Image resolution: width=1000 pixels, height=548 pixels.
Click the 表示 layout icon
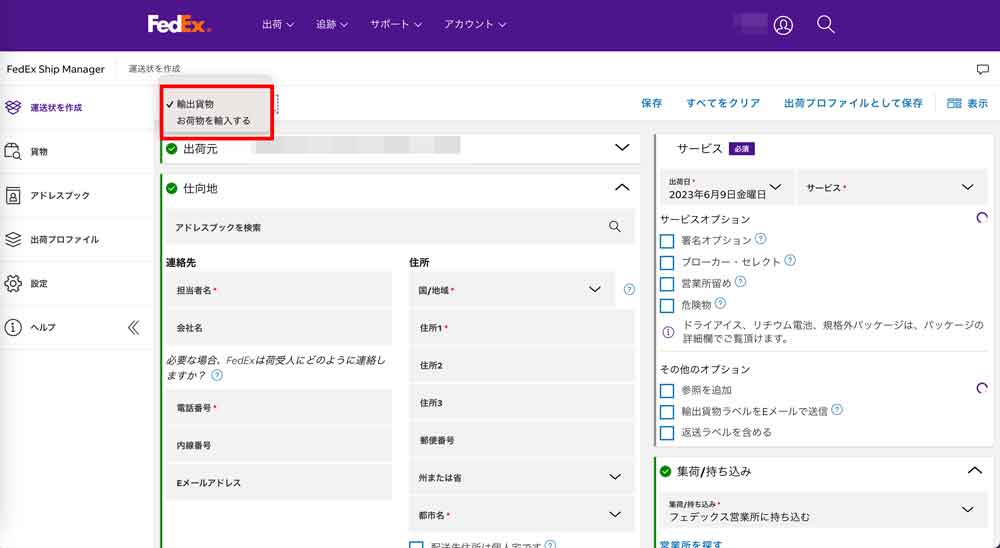pos(954,103)
